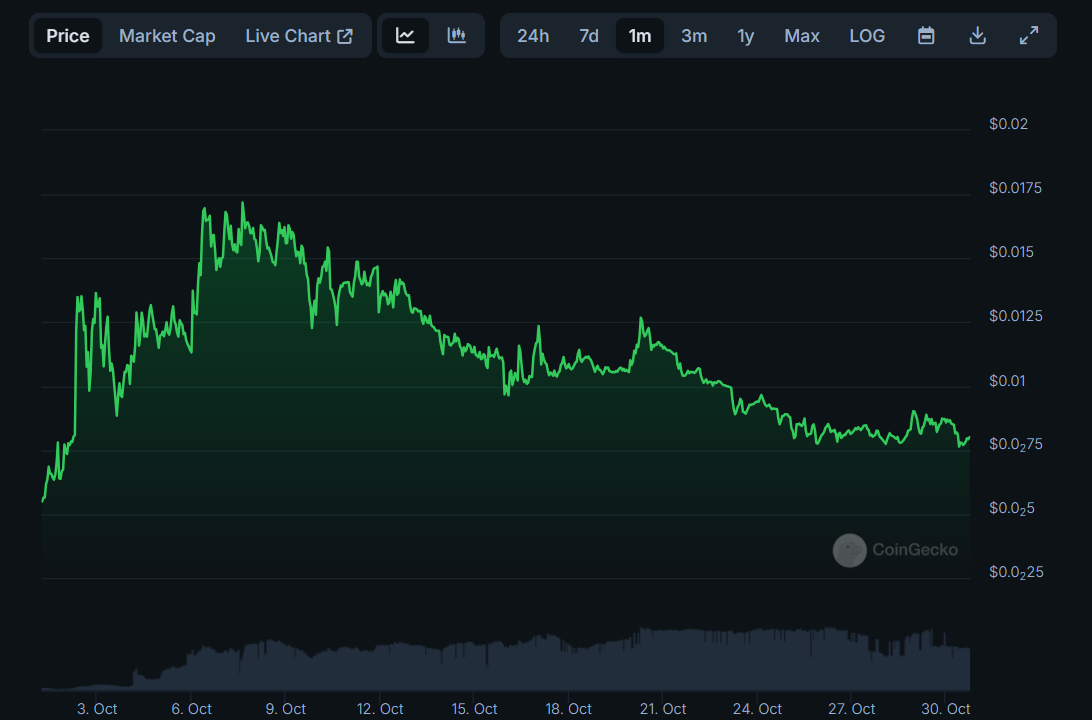Open calendar date picker icon
1092x720 pixels.
point(926,36)
